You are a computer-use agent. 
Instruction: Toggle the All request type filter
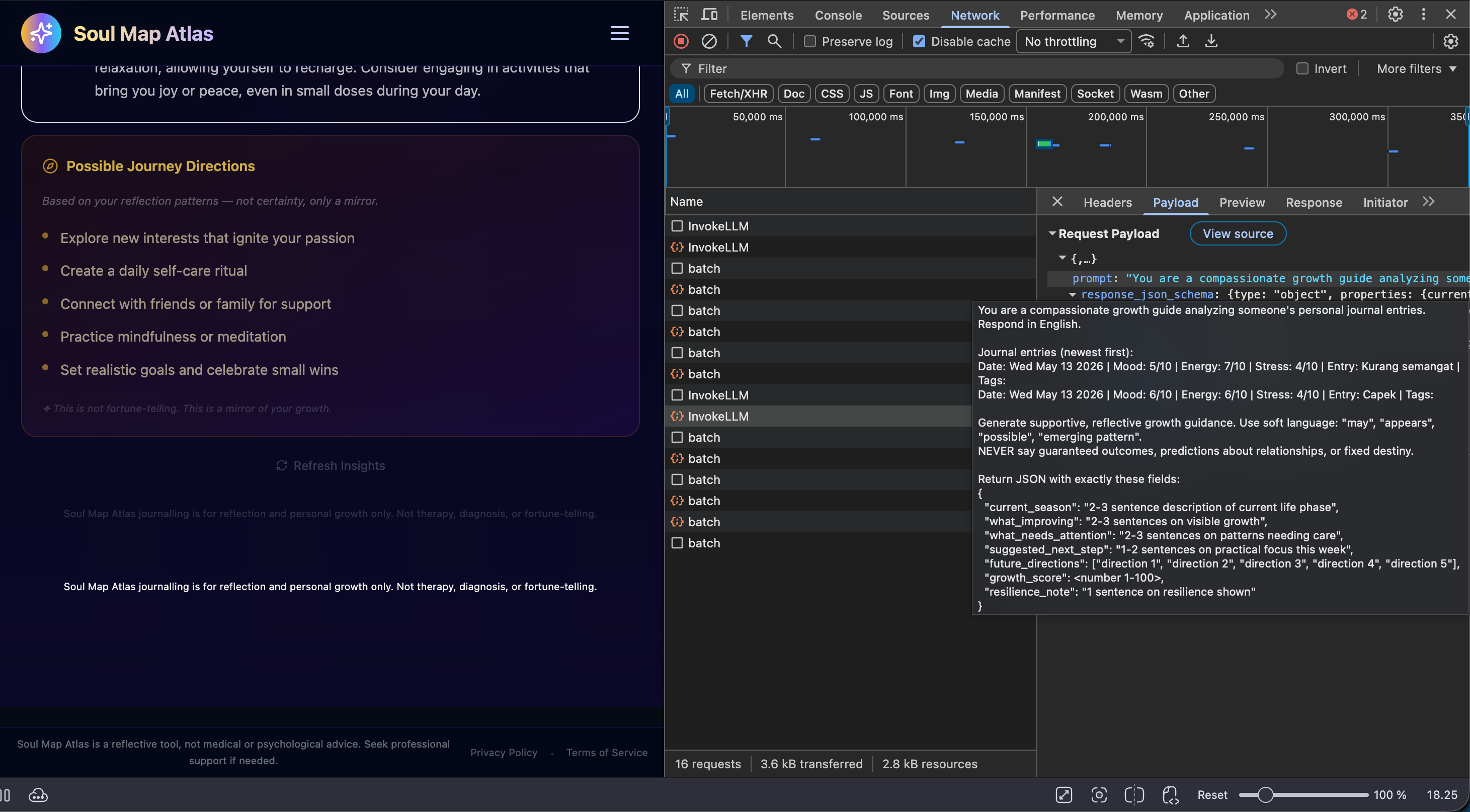point(681,94)
